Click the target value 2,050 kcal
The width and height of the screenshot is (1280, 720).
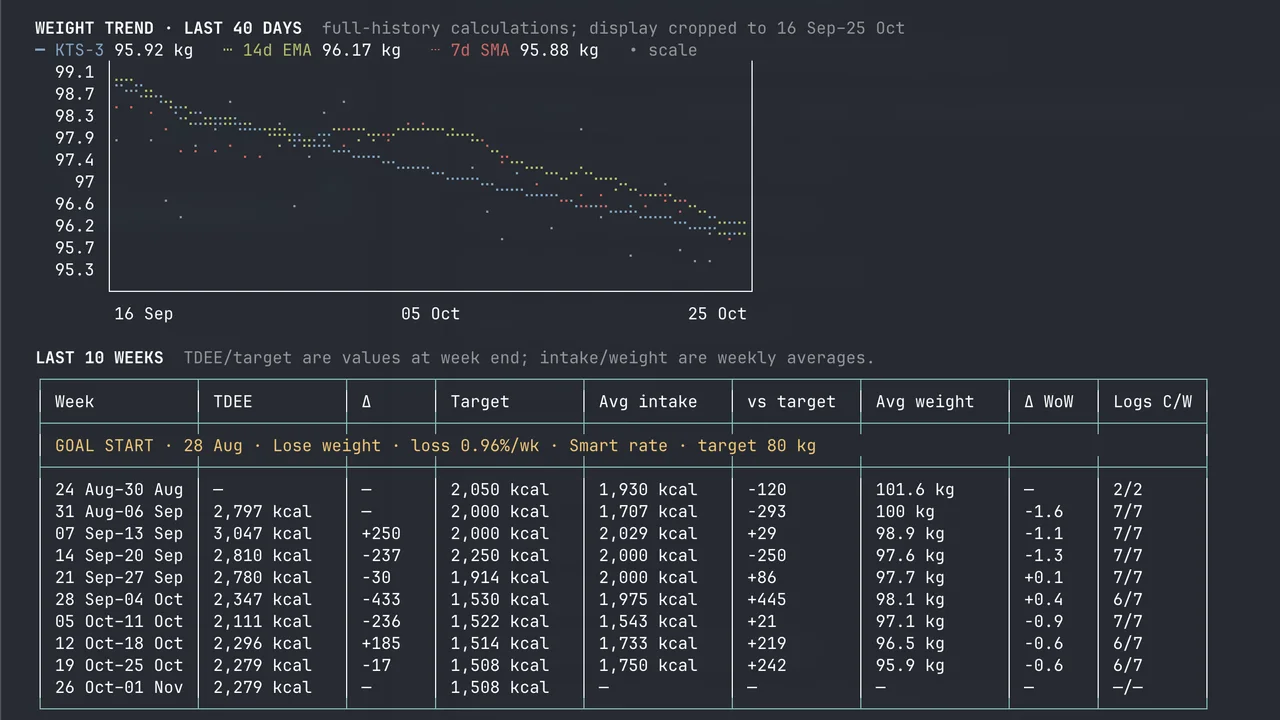[x=500, y=490]
